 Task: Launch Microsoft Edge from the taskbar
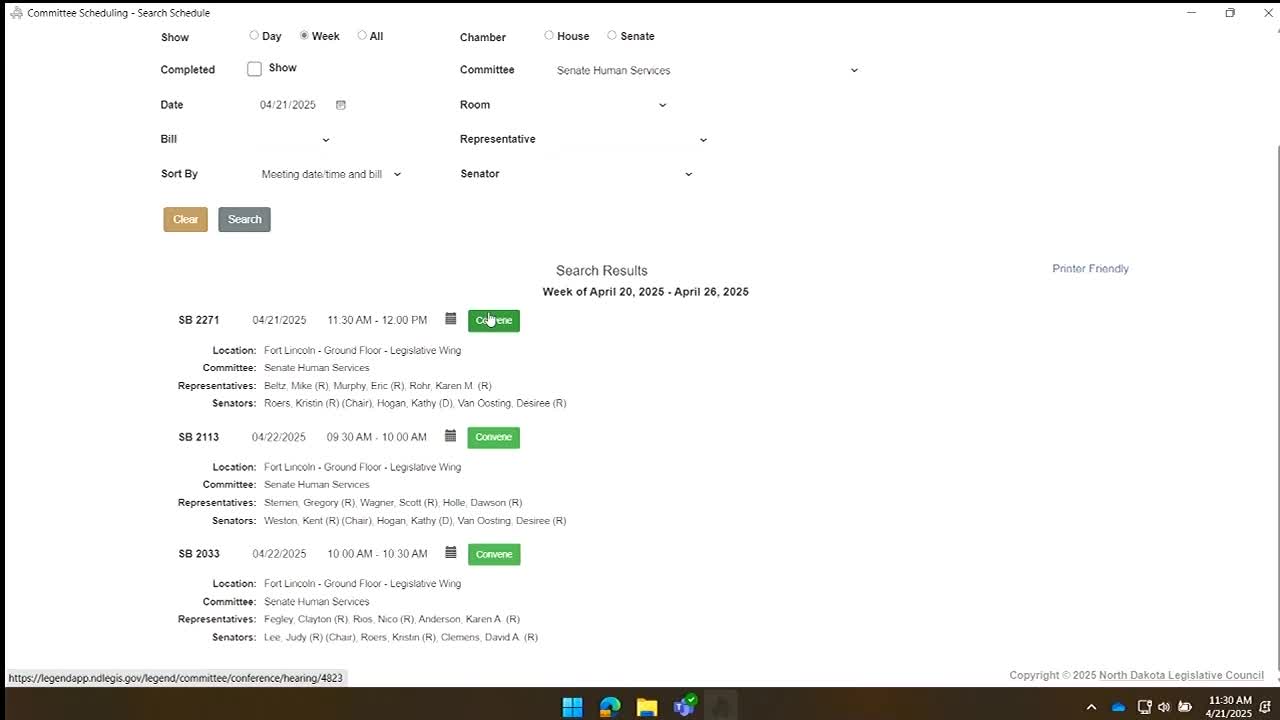pyautogui.click(x=610, y=707)
